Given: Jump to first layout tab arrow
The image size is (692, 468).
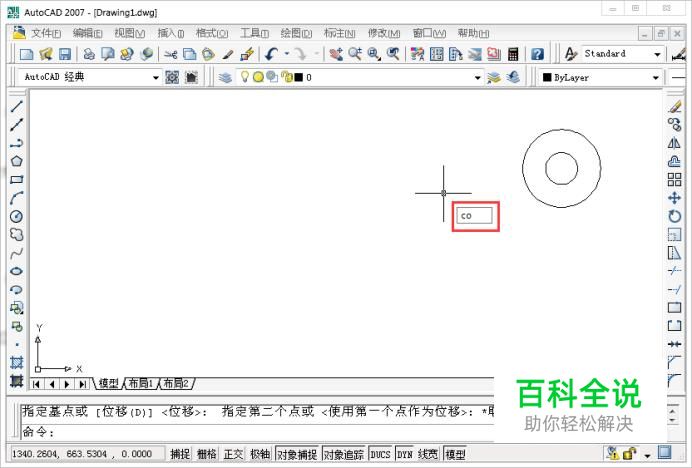Looking at the screenshot, I should [x=36, y=384].
